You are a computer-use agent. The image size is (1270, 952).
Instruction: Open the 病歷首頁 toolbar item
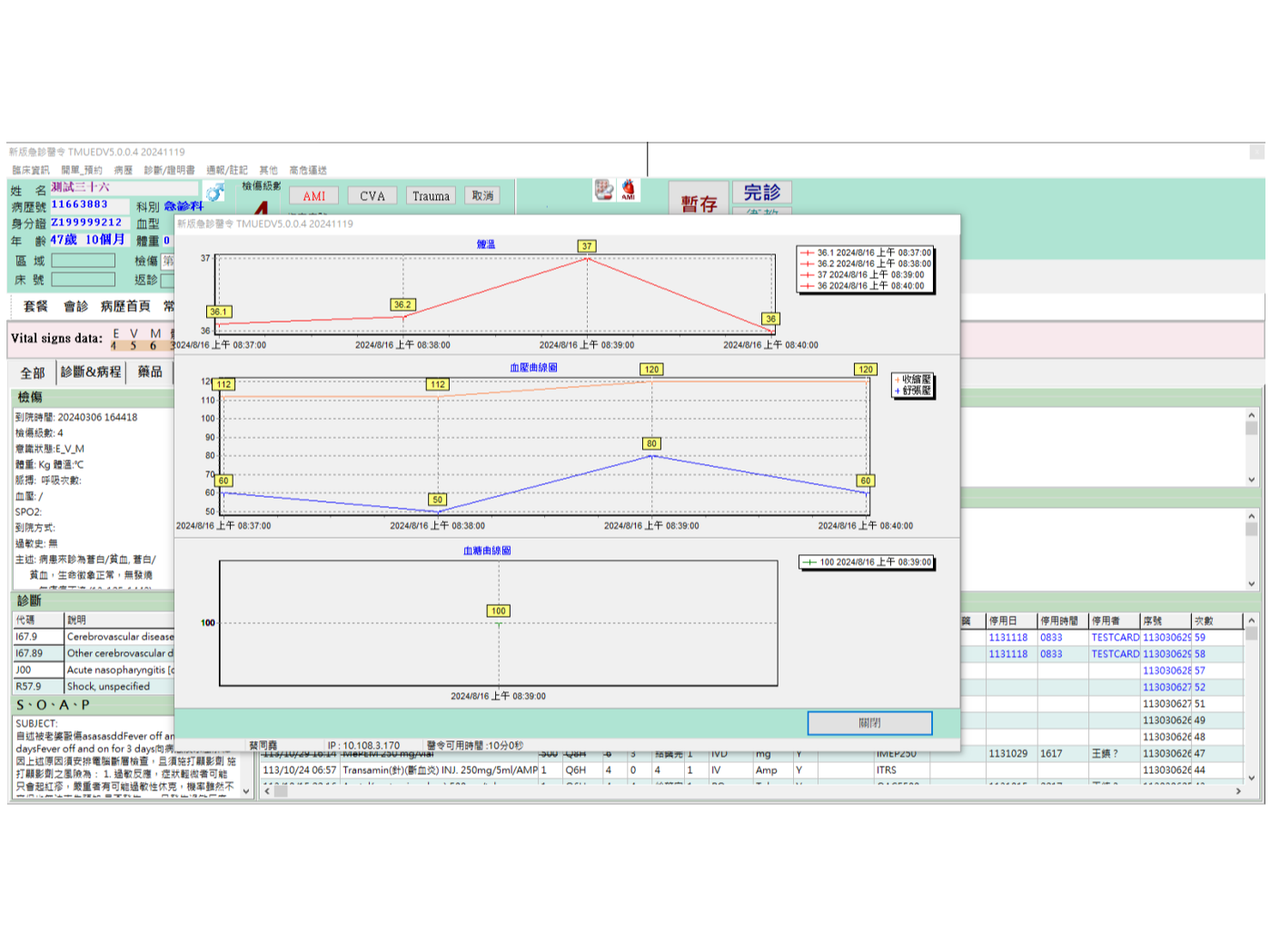pos(125,306)
